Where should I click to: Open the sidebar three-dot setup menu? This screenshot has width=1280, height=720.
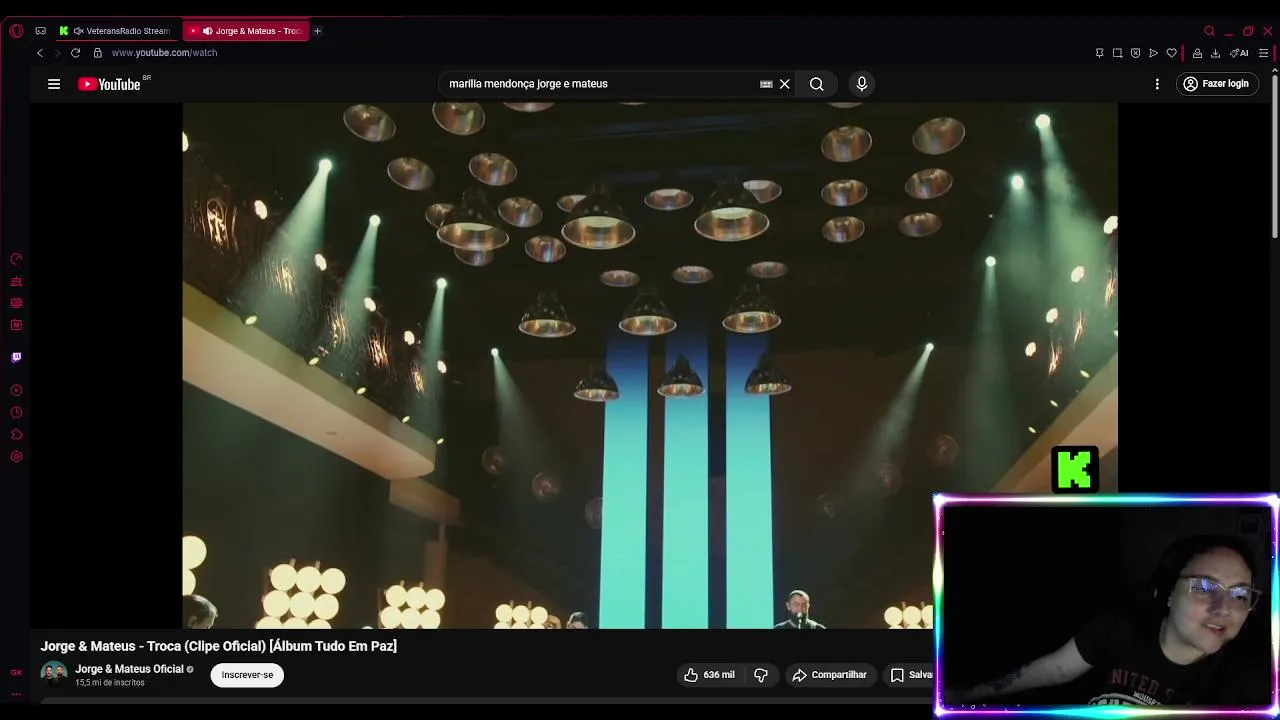(16, 693)
